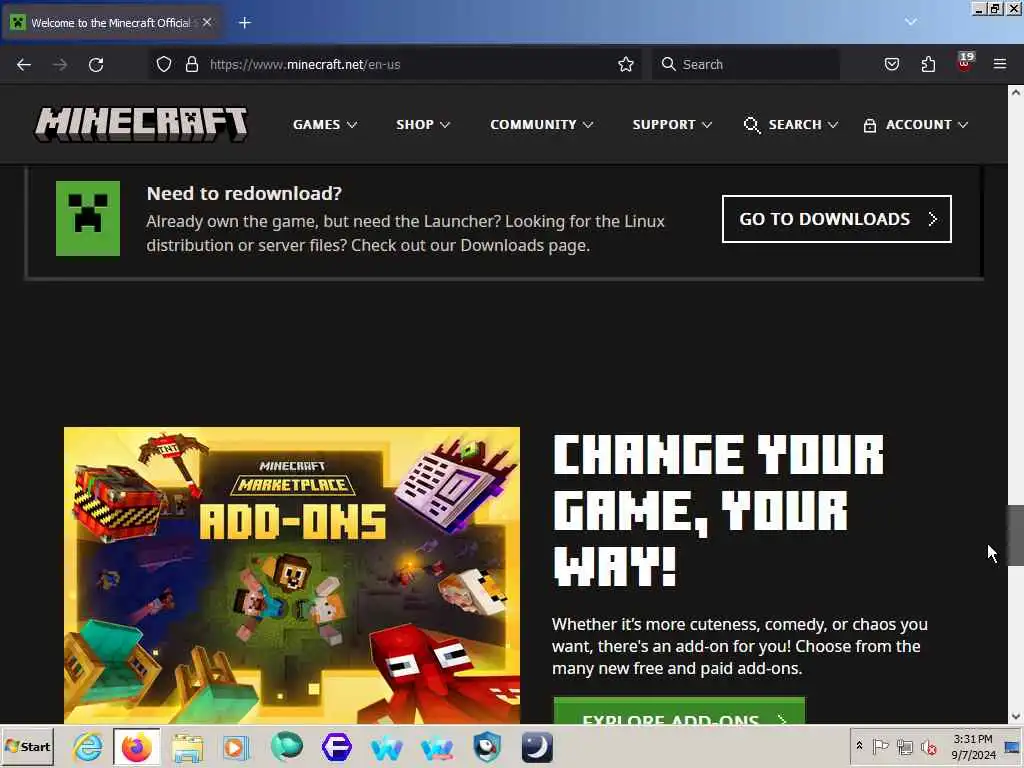Click the lock icon beside ACCOUNT
The image size is (1024, 768).
pos(869,125)
